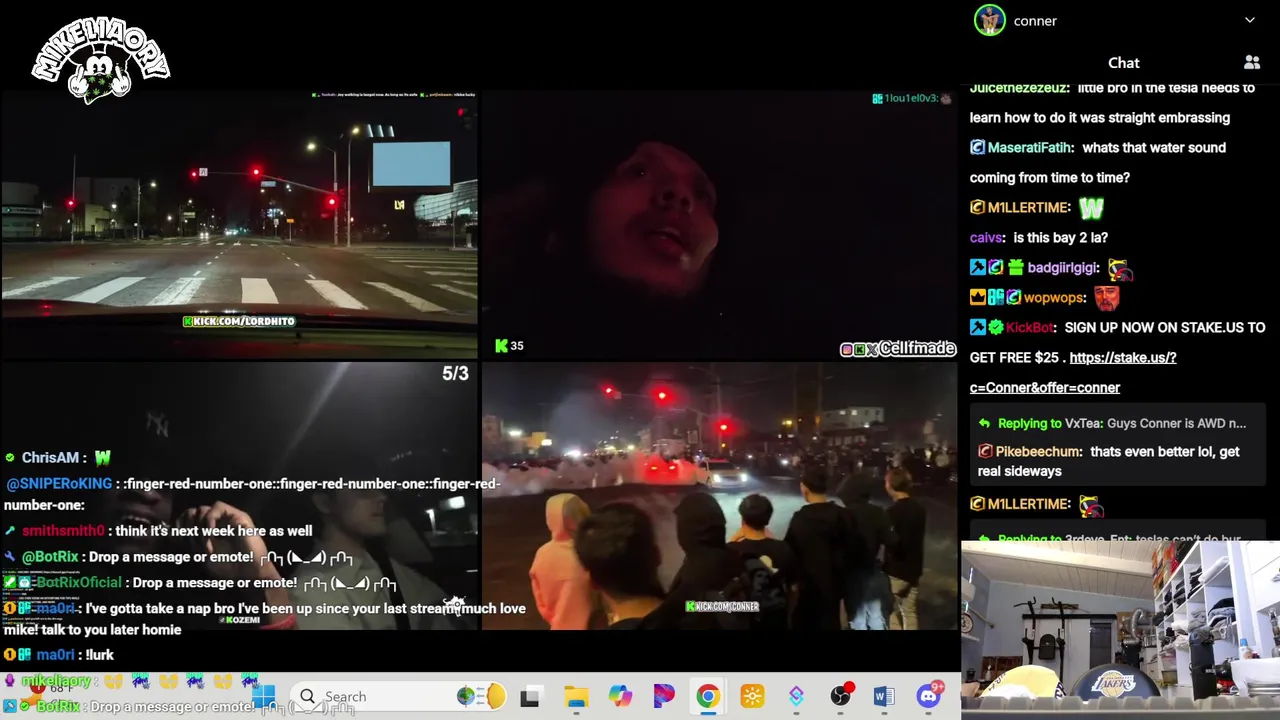Click the Cellfmade name tag
This screenshot has height=720, width=1280.
click(898, 348)
